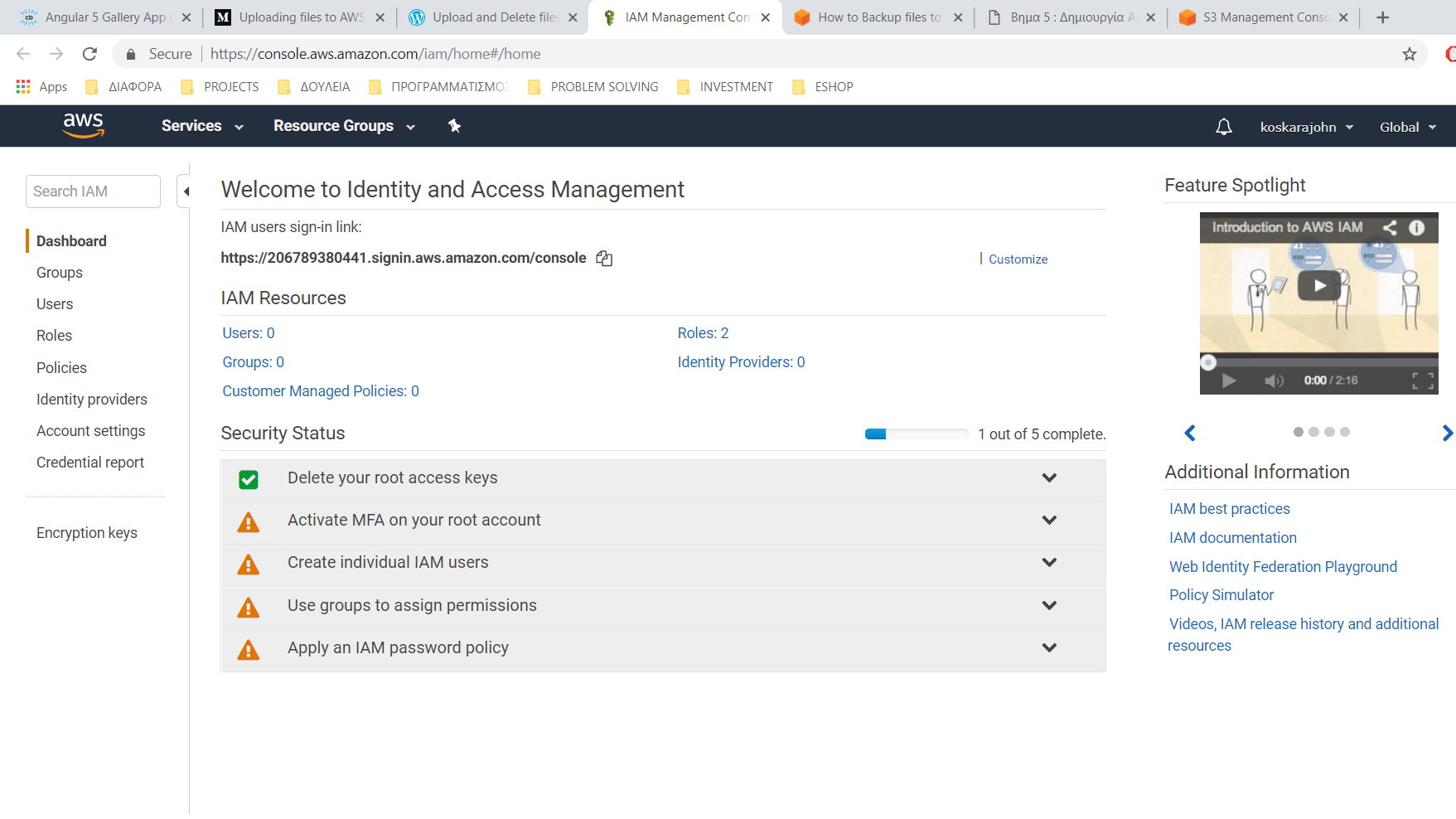Open a new browser tab
The image size is (1456, 819).
pos(1382,17)
